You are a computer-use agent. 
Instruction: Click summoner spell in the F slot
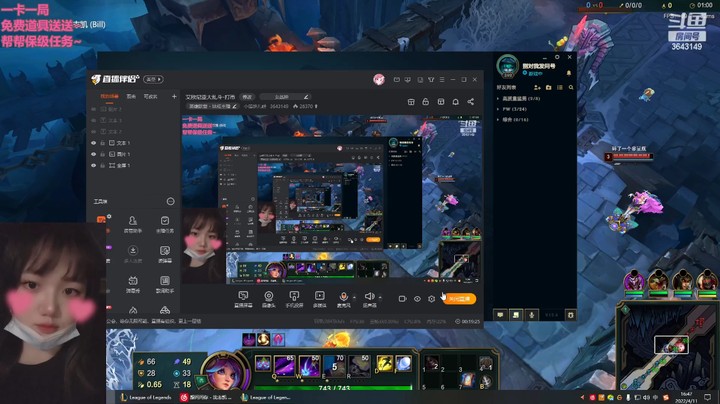tap(403, 364)
